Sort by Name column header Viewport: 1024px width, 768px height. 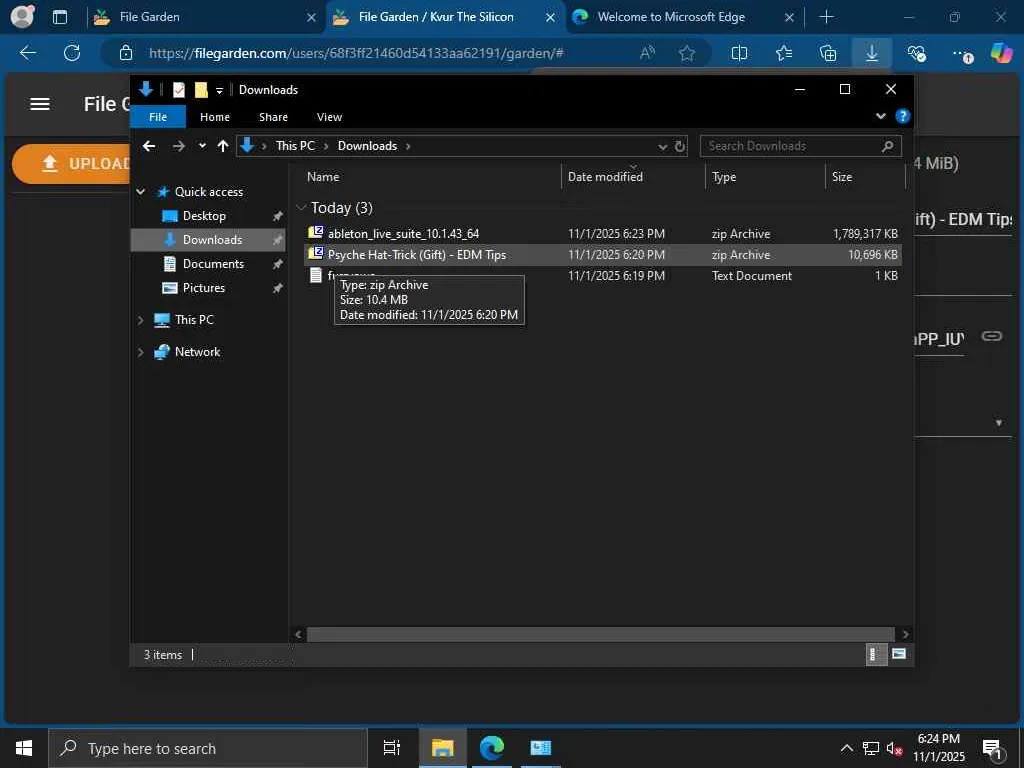pyautogui.click(x=431, y=176)
